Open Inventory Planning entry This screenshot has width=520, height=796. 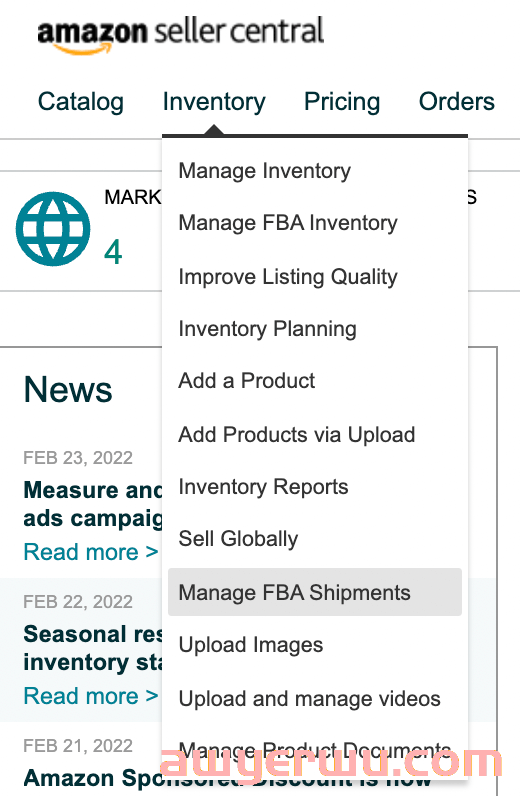click(268, 329)
